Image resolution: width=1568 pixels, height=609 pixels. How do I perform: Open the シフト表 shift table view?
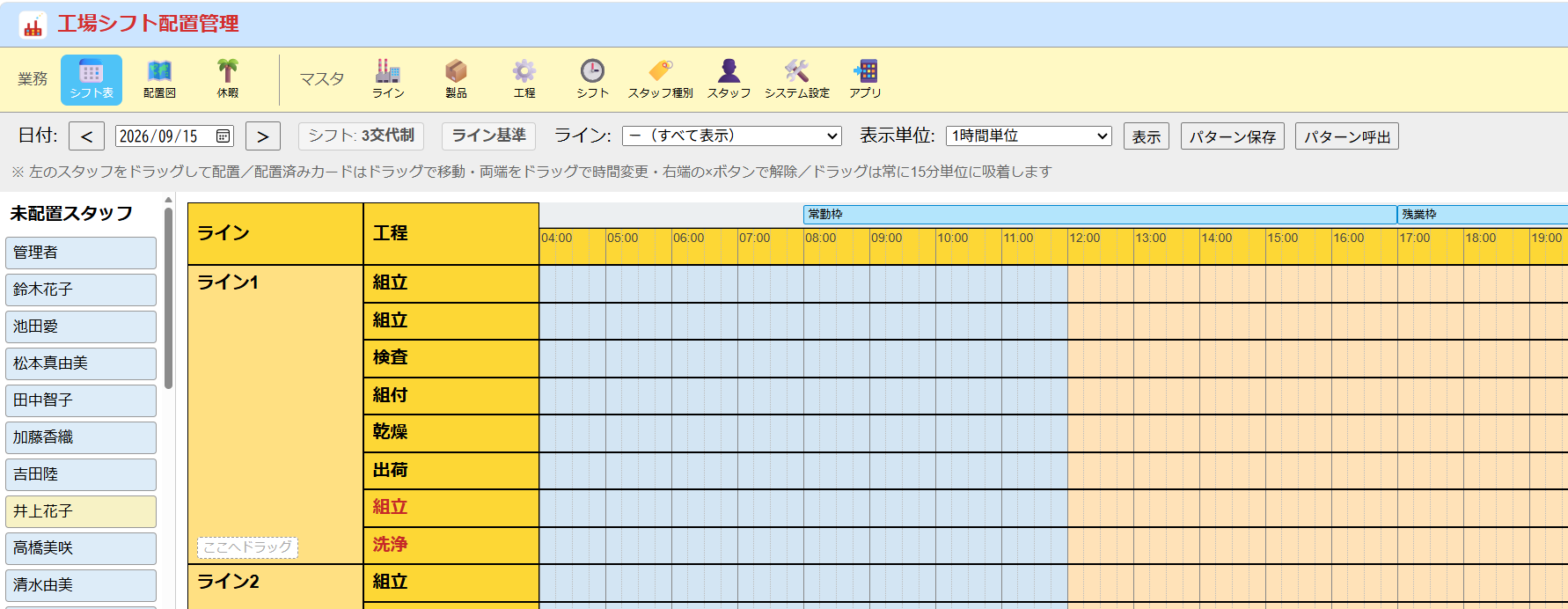(92, 79)
